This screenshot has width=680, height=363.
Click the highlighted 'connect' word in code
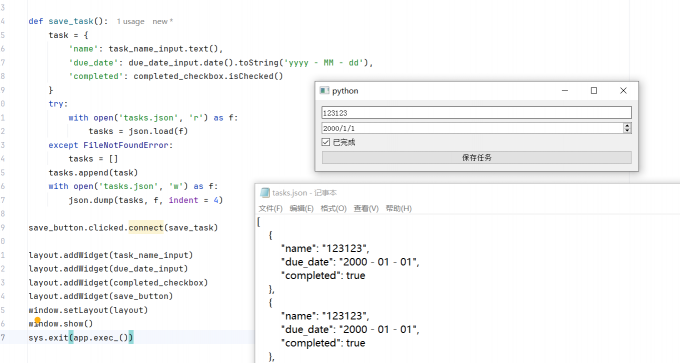click(146, 228)
